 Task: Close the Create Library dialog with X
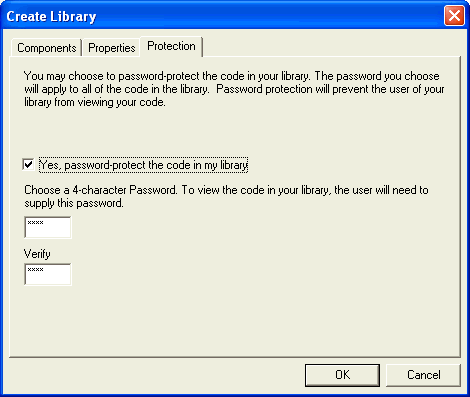[454, 15]
